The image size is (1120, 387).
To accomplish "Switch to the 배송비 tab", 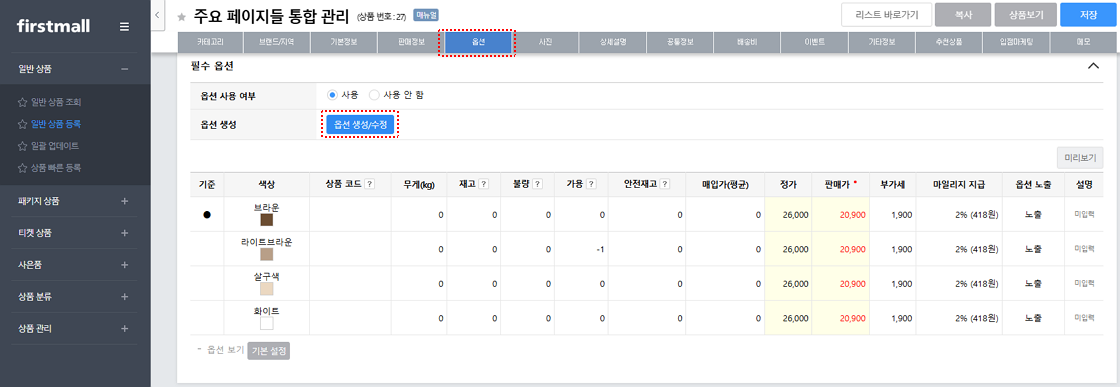I will (747, 43).
